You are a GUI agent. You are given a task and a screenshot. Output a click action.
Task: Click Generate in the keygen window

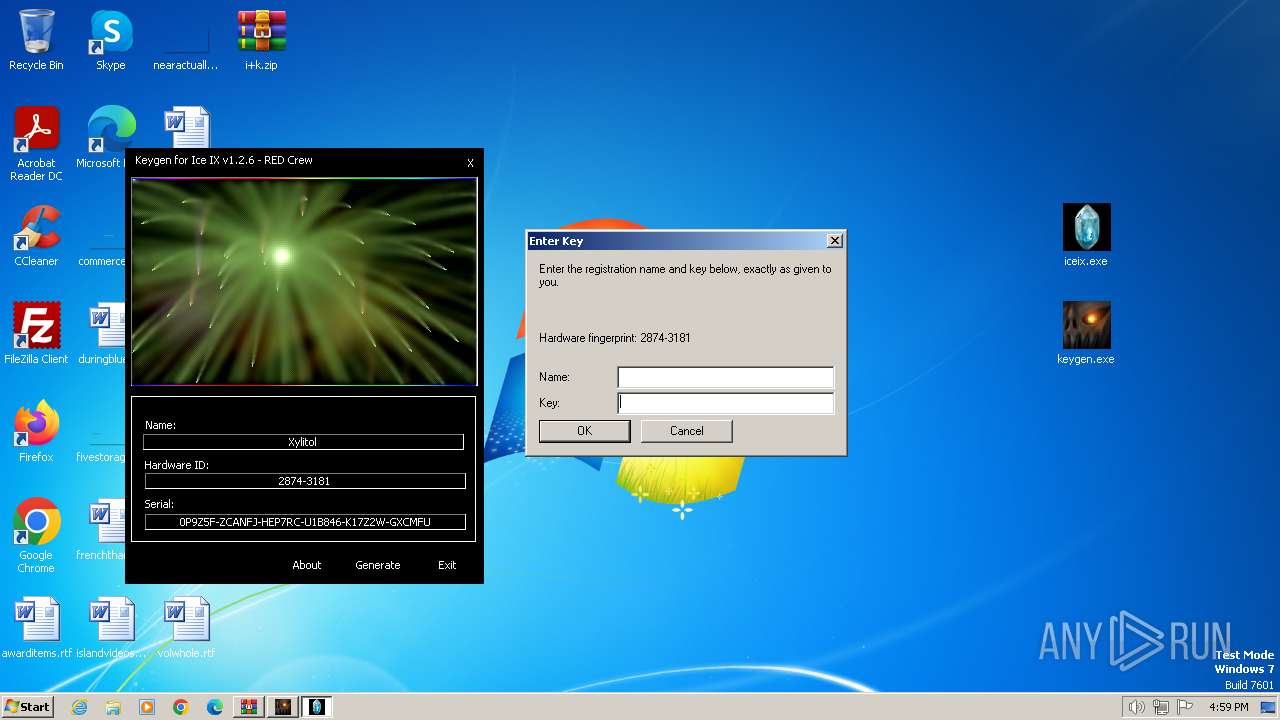377,565
